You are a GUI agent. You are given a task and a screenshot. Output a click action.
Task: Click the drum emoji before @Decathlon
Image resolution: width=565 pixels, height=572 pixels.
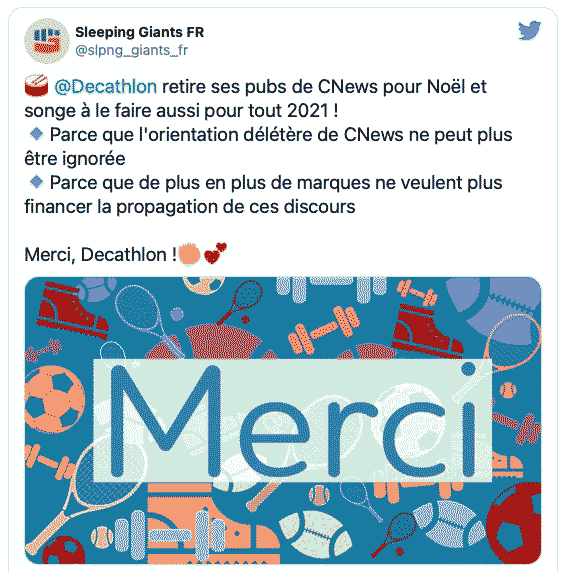click(36, 86)
